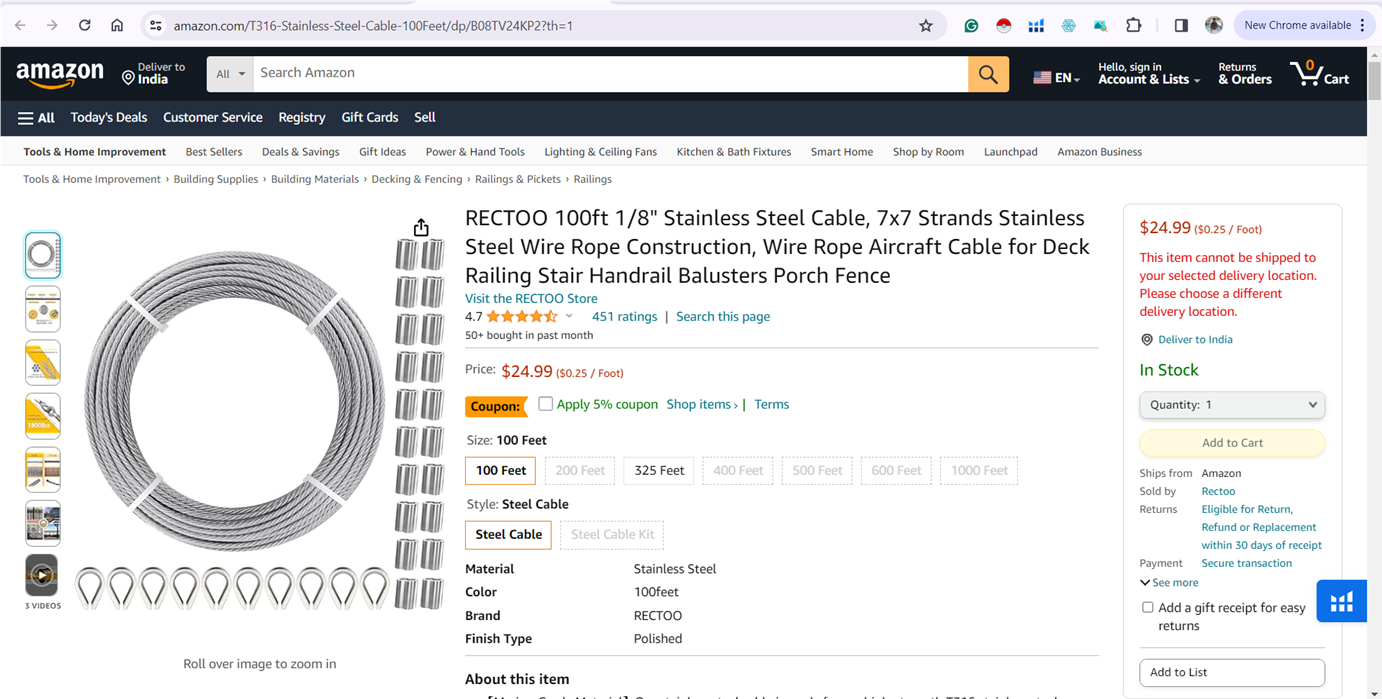1382x699 pixels.
Task: Choose the 100 Feet size option
Action: [501, 471]
